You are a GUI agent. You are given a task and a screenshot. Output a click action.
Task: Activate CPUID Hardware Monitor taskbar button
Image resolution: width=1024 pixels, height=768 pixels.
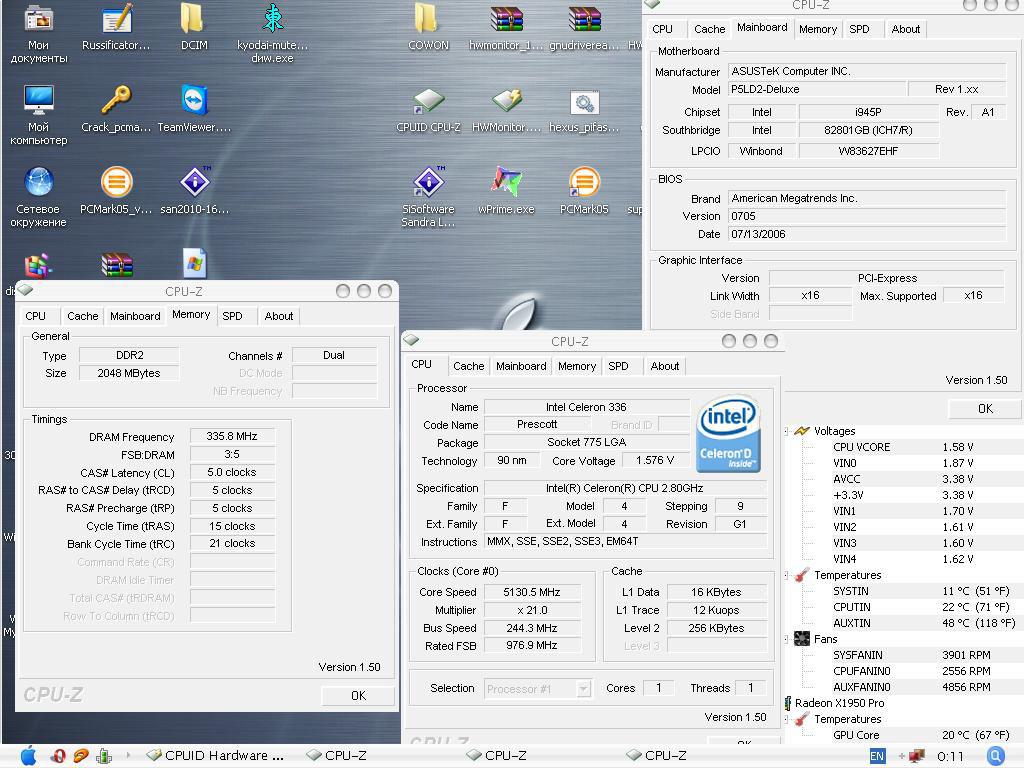[x=216, y=756]
